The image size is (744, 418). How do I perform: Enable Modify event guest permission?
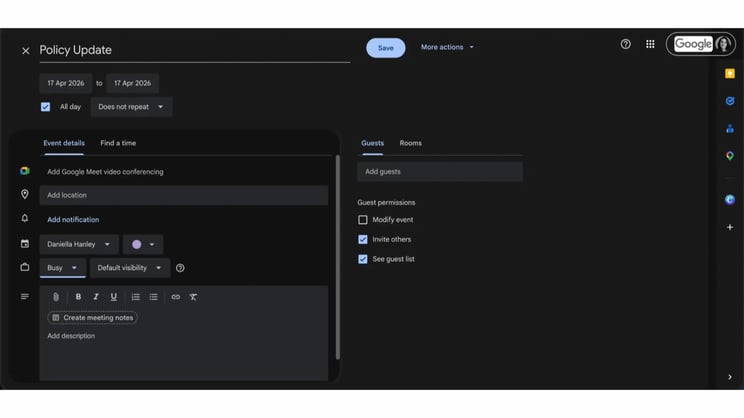click(x=363, y=220)
